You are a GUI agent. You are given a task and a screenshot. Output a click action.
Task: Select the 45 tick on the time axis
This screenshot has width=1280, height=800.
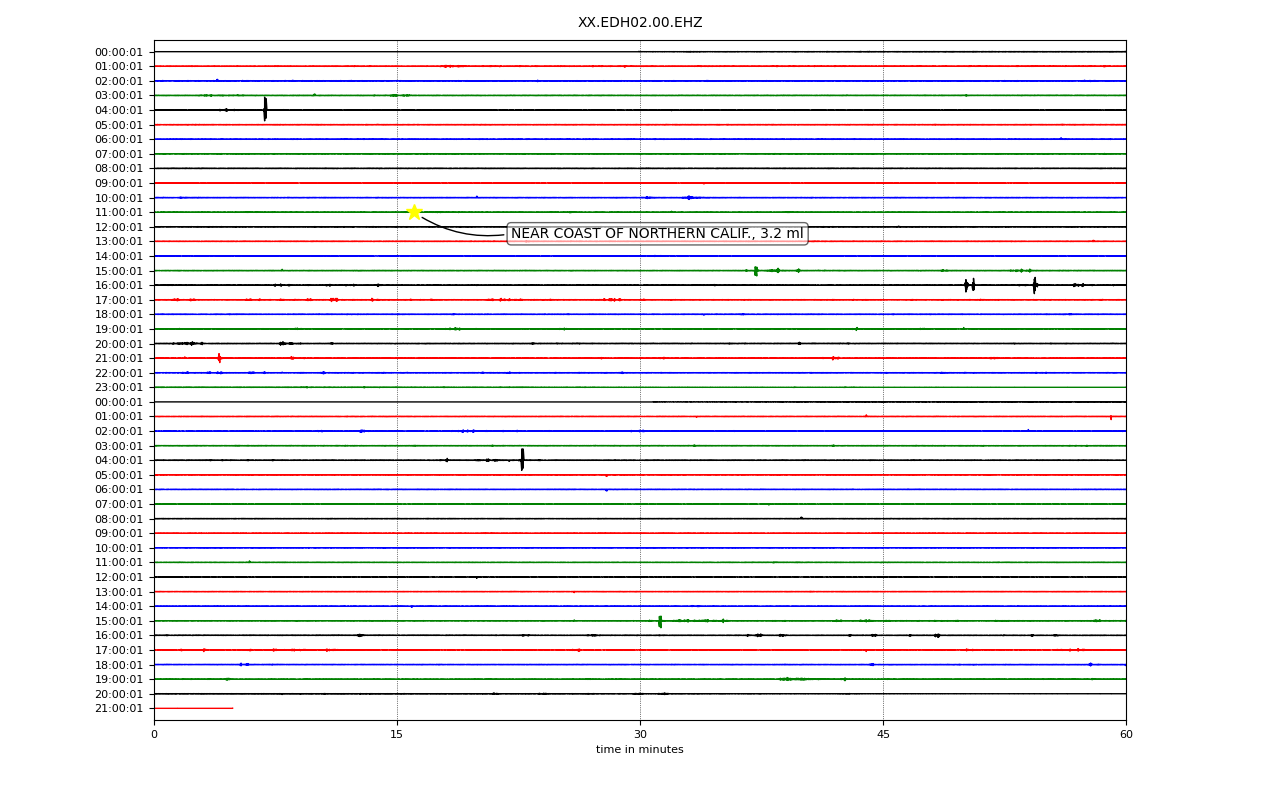pos(883,735)
